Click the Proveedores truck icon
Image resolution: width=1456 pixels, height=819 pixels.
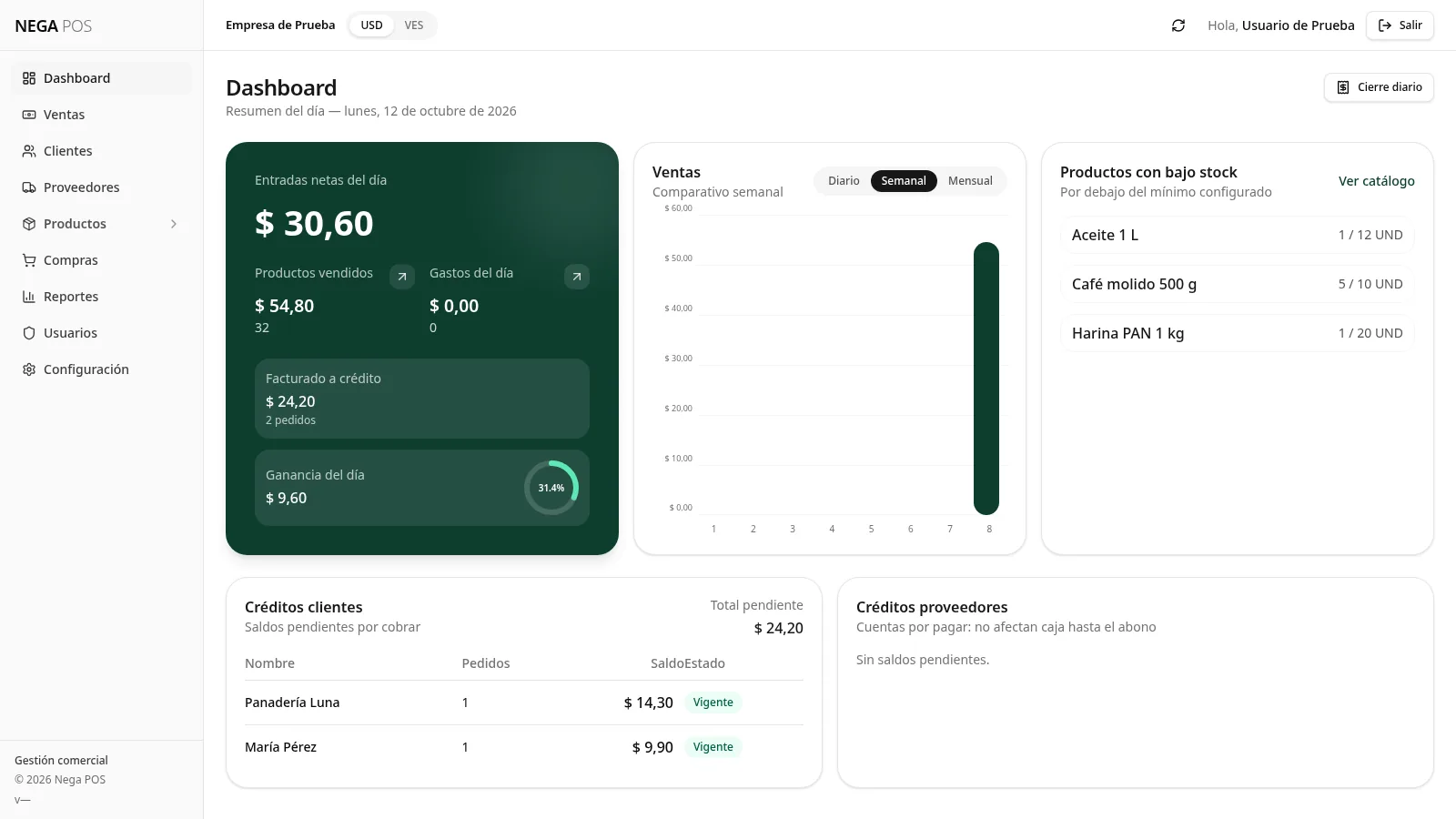[x=29, y=187]
